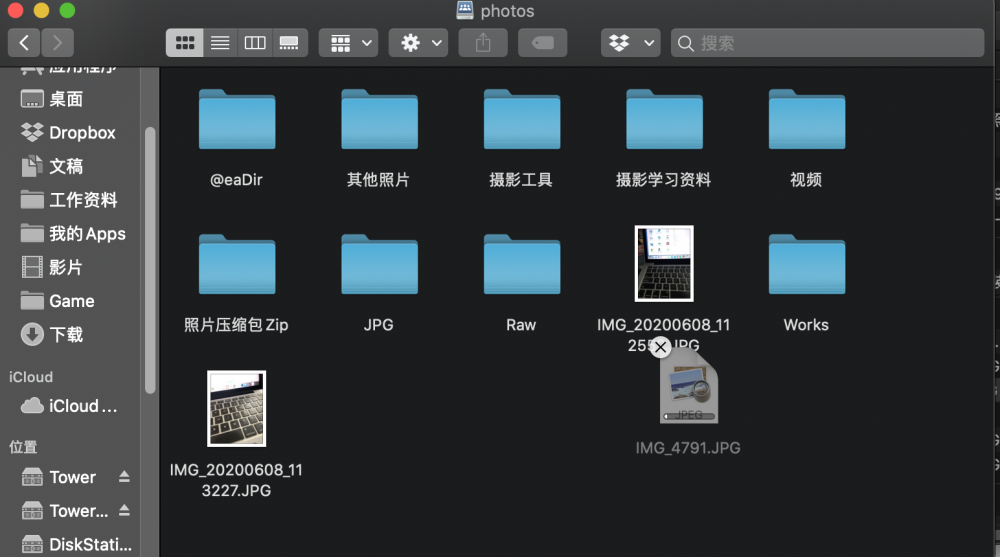Open the gear action menu
The width and height of the screenshot is (1000, 557).
418,43
